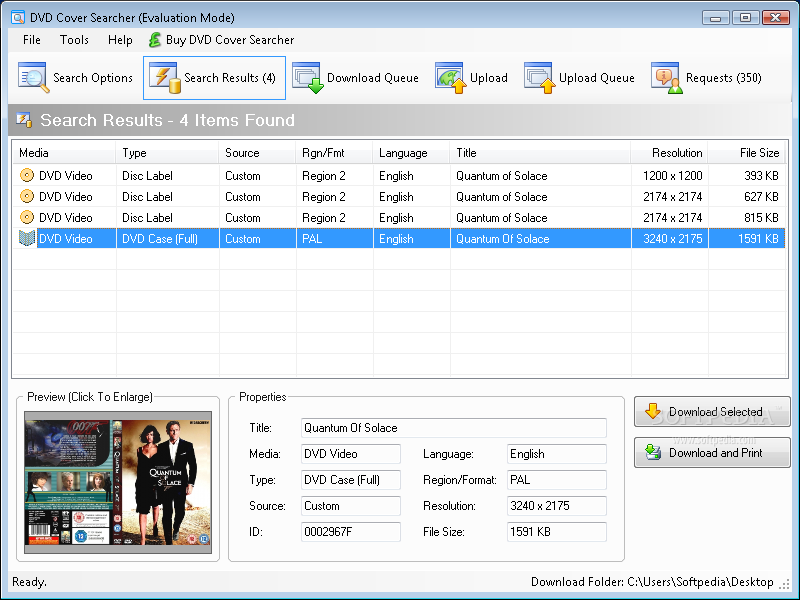The image size is (800, 600).
Task: Open Buy DVD Cover Searcher menu item
Action: tap(221, 40)
